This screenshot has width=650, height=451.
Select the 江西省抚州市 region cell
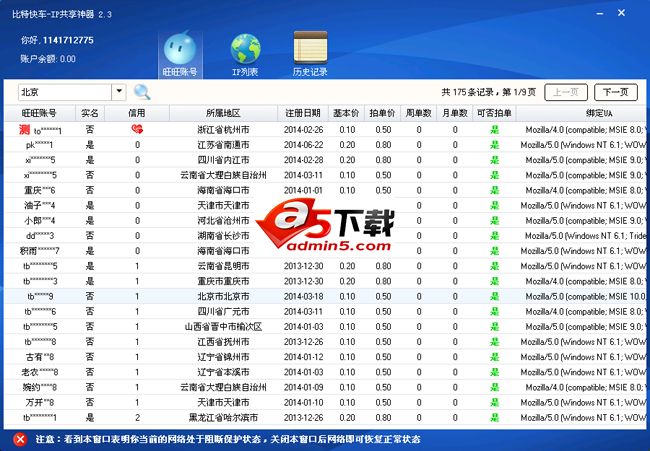(223, 342)
